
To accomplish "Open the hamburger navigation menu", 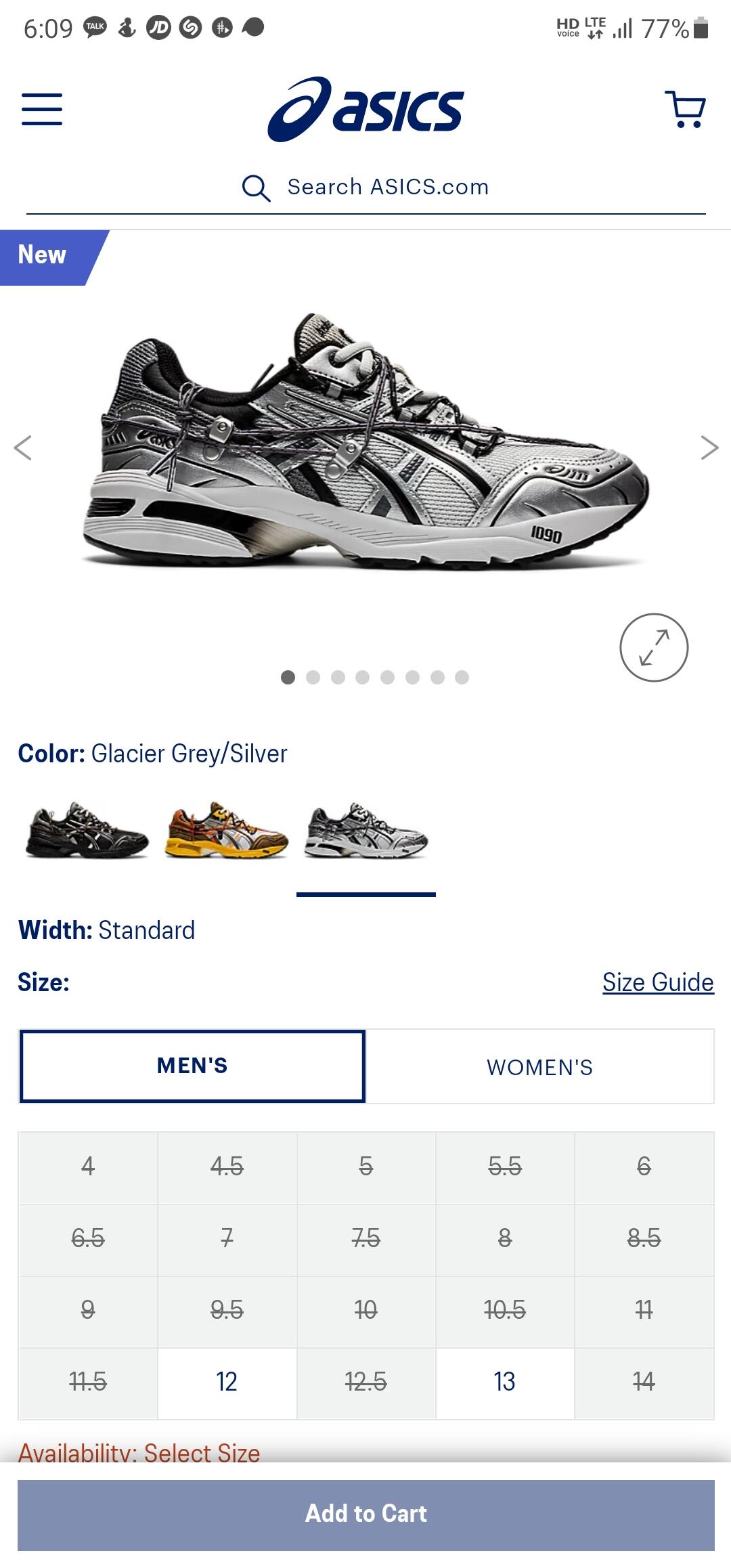I will pyautogui.click(x=42, y=109).
